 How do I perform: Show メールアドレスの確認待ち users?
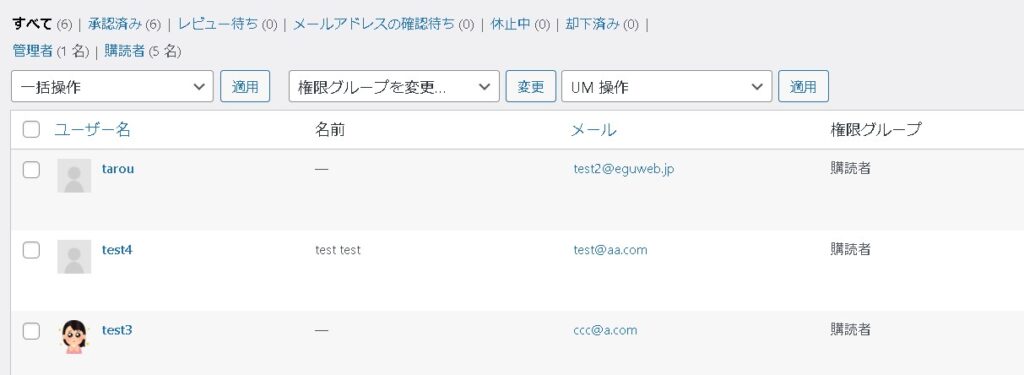[374, 25]
